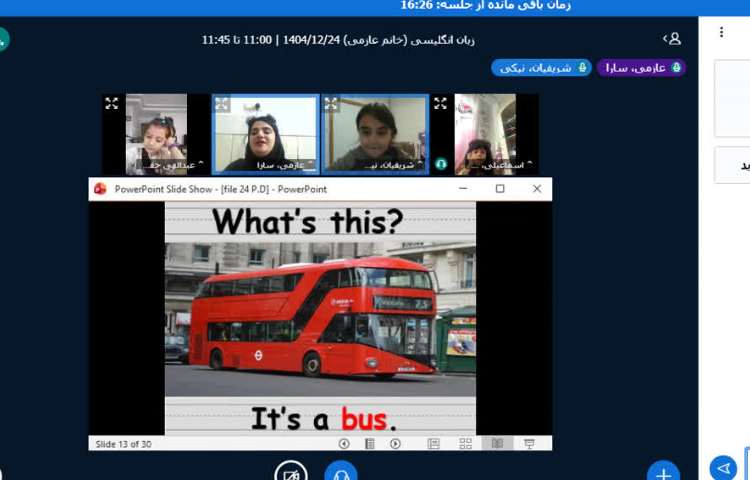Minimize the PowerPoint Slide Show window
The height and width of the screenshot is (480, 750).
coord(463,189)
